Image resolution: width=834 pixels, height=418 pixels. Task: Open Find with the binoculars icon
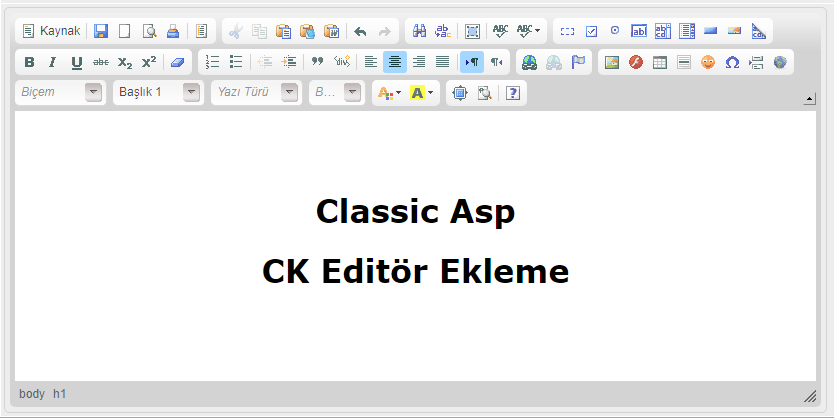(419, 31)
